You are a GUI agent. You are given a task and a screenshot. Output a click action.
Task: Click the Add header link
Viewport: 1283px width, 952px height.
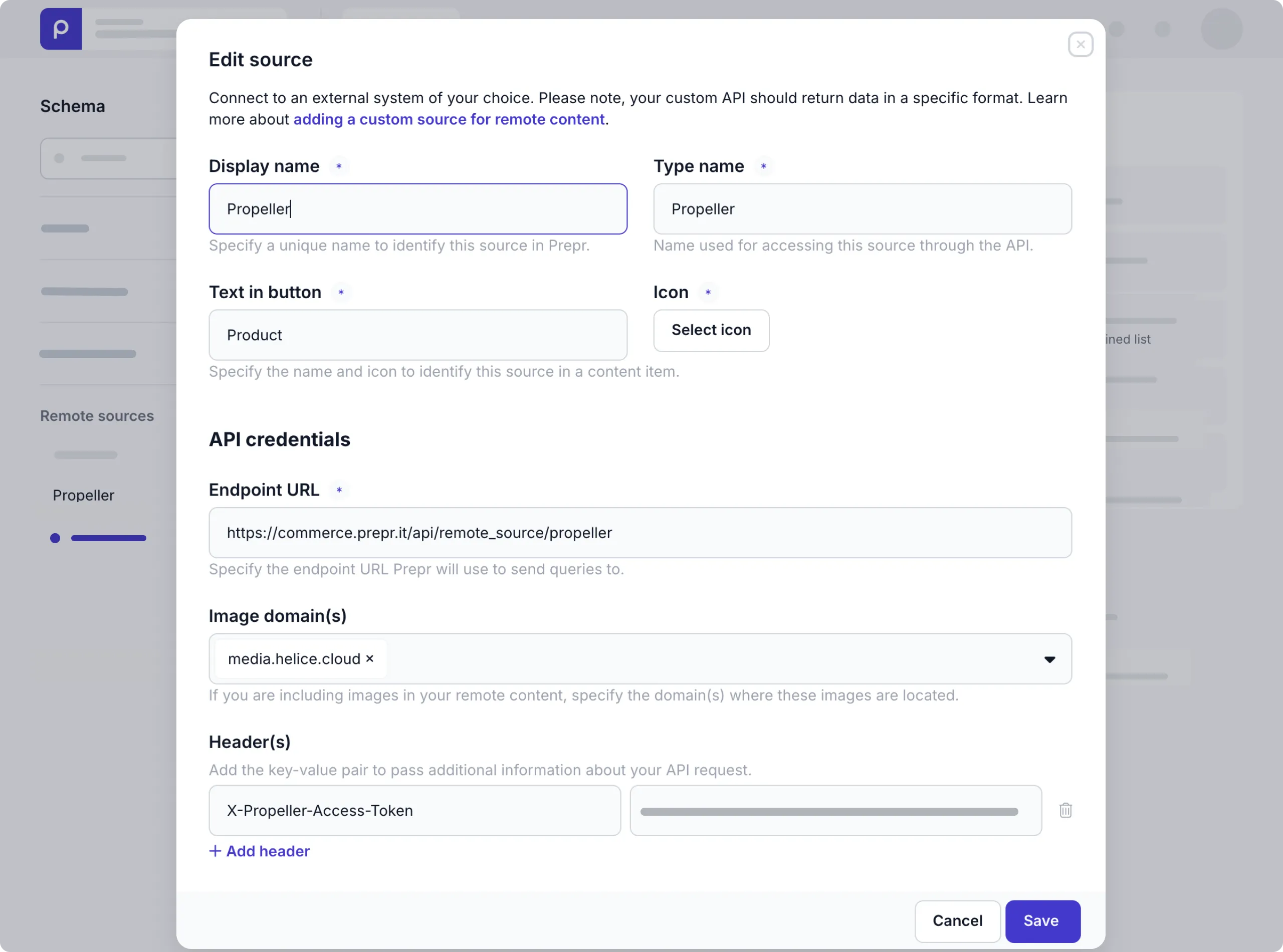268,851
